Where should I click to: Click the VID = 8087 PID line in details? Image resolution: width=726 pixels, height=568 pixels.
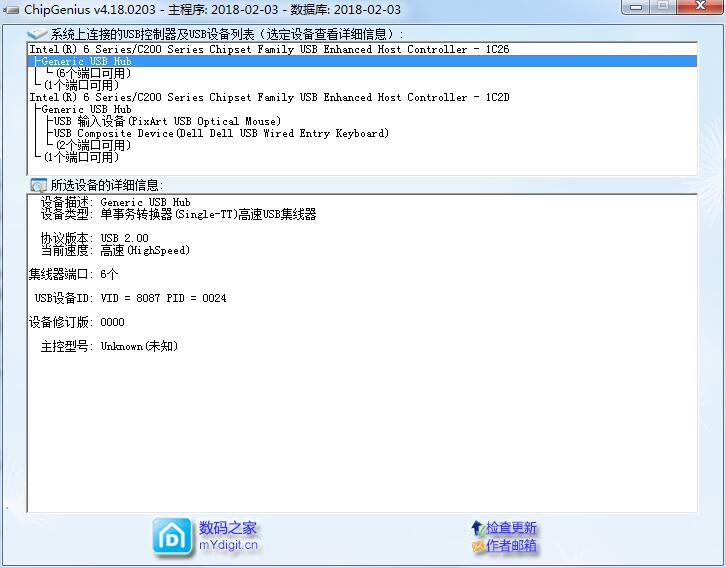tap(163, 298)
